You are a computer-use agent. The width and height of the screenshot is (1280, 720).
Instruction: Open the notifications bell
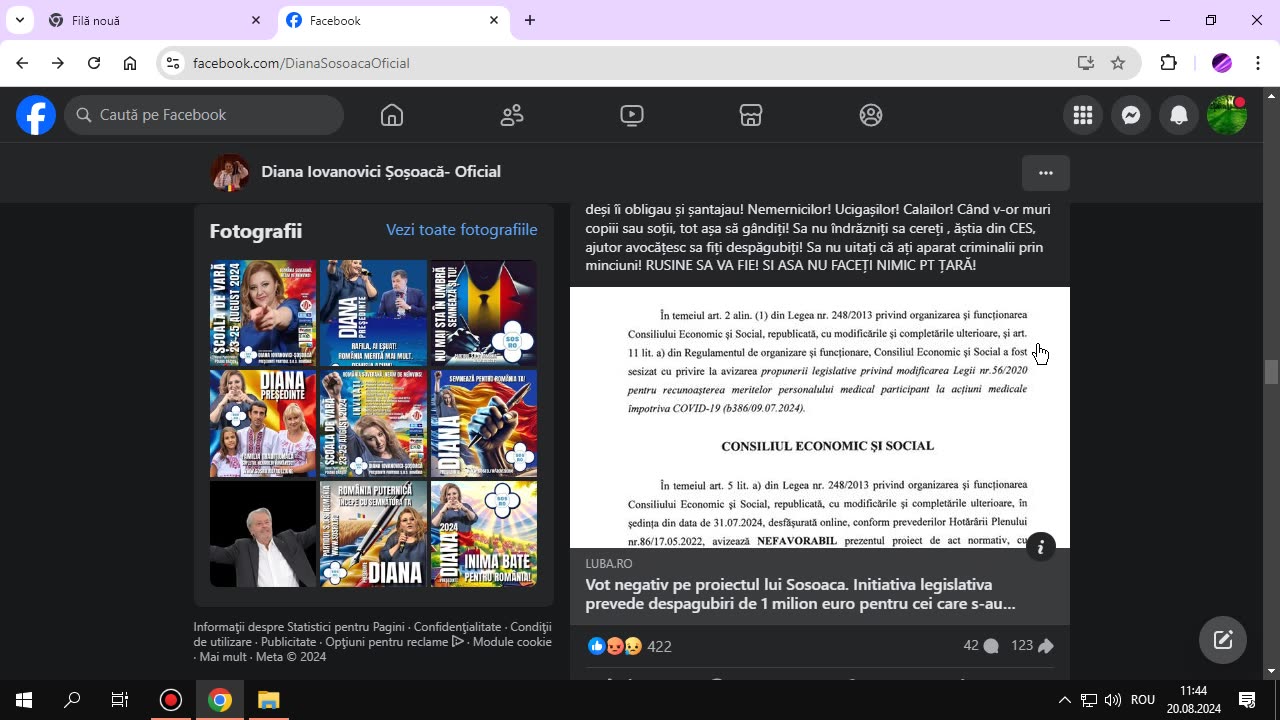click(1179, 115)
